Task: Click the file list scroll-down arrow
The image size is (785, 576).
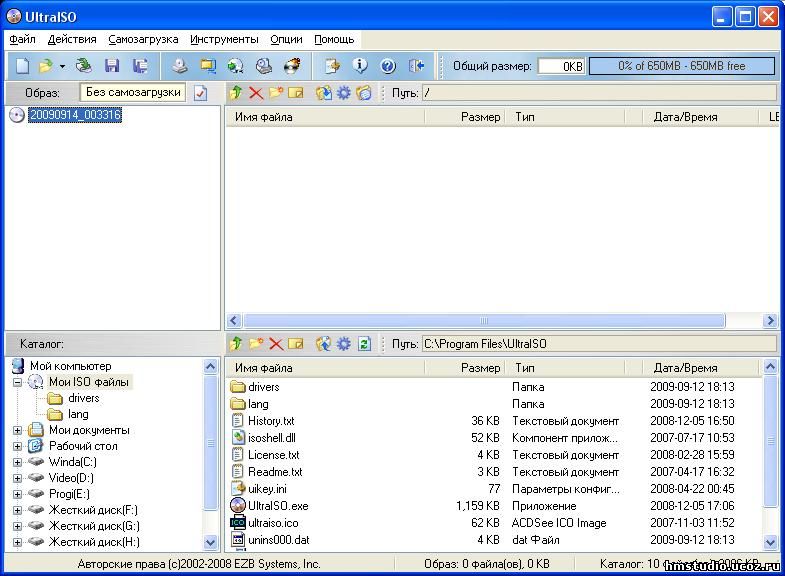Action: (770, 541)
